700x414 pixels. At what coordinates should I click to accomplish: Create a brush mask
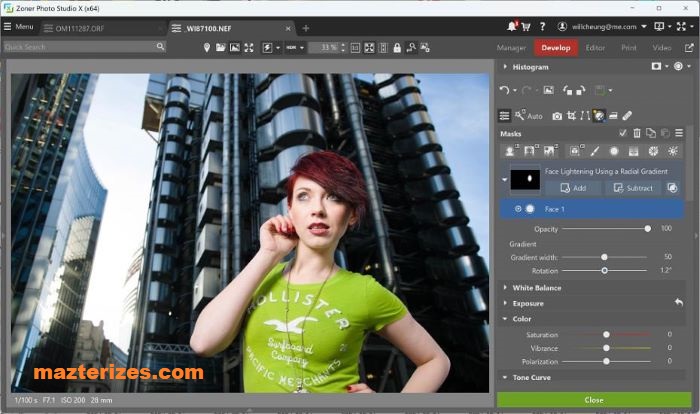tap(594, 151)
